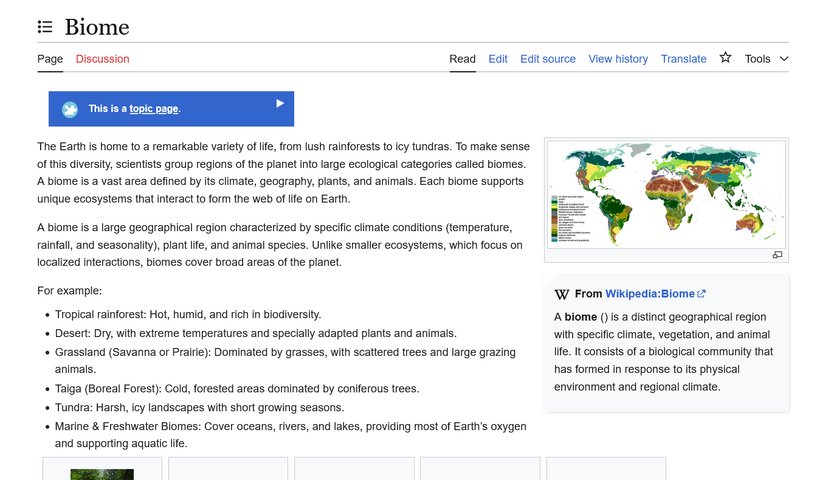Click the Translate link
The width and height of the screenshot is (817, 480).
684,59
